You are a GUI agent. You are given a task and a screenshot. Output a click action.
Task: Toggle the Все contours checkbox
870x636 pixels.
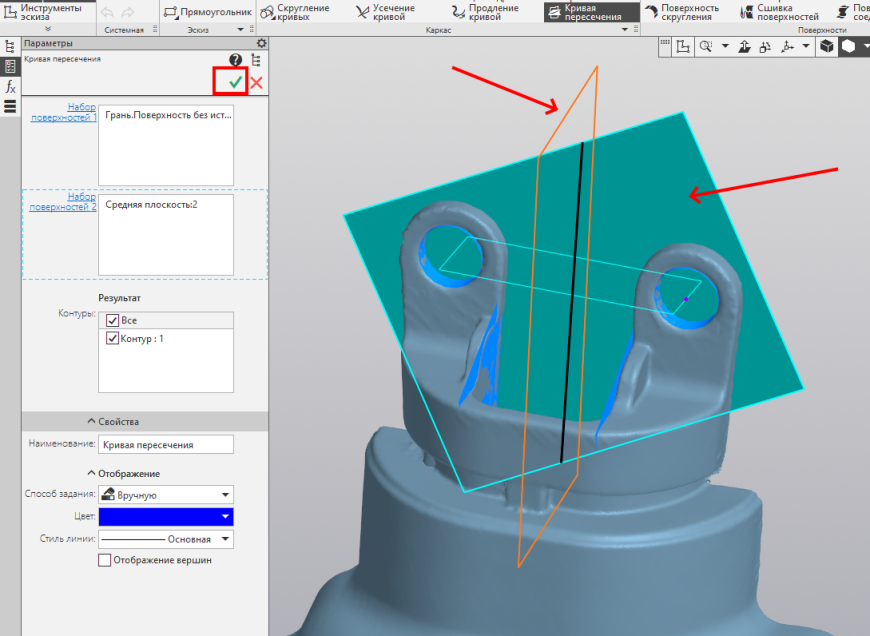[113, 320]
